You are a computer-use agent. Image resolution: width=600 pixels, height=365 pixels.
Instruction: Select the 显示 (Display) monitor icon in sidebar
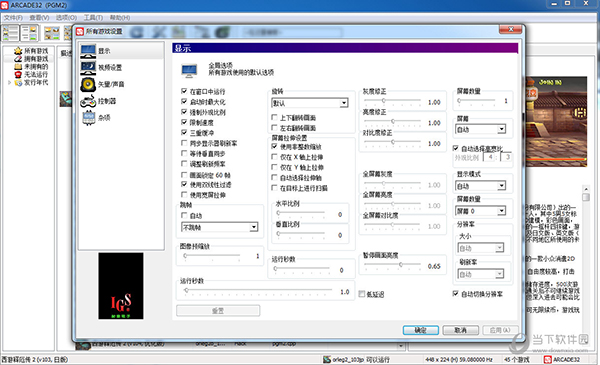88,51
